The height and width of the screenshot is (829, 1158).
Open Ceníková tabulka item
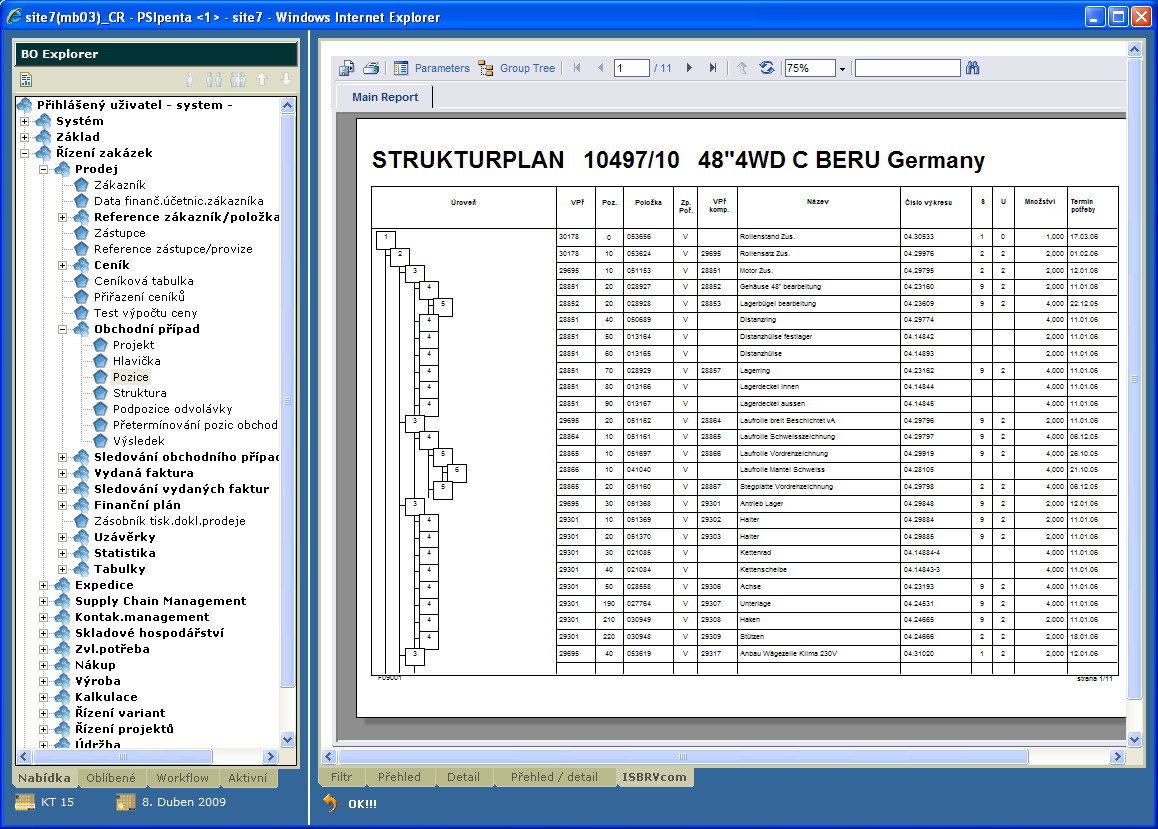144,281
